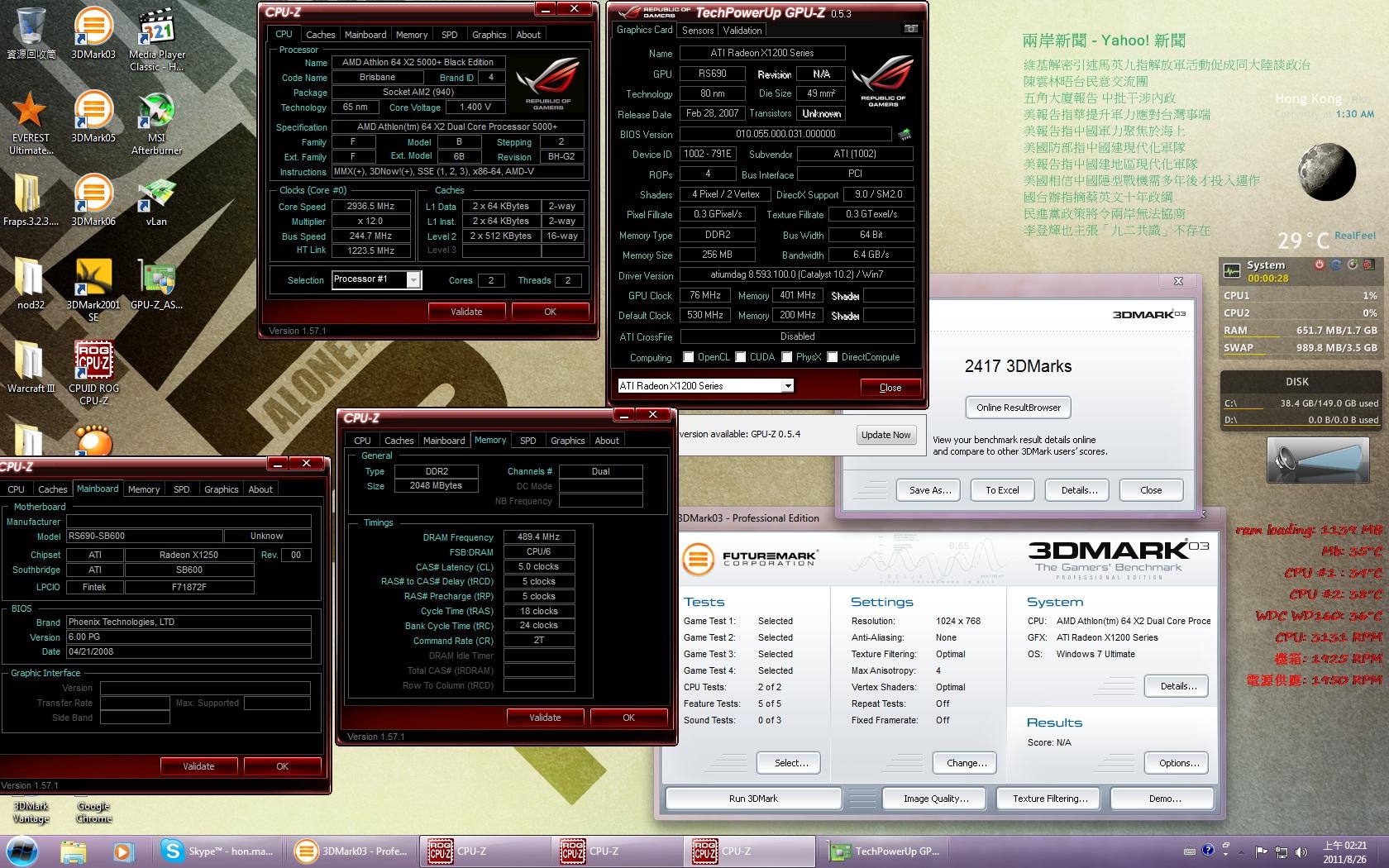Open Online ResultBrowser button
1389x868 pixels.
(x=1018, y=408)
